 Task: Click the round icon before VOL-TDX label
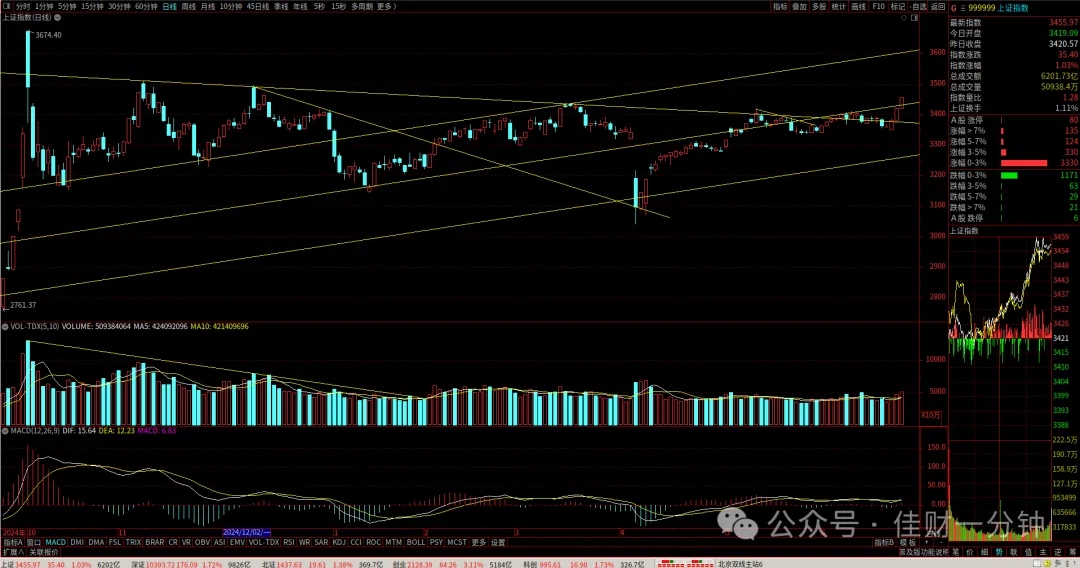(x=5, y=326)
